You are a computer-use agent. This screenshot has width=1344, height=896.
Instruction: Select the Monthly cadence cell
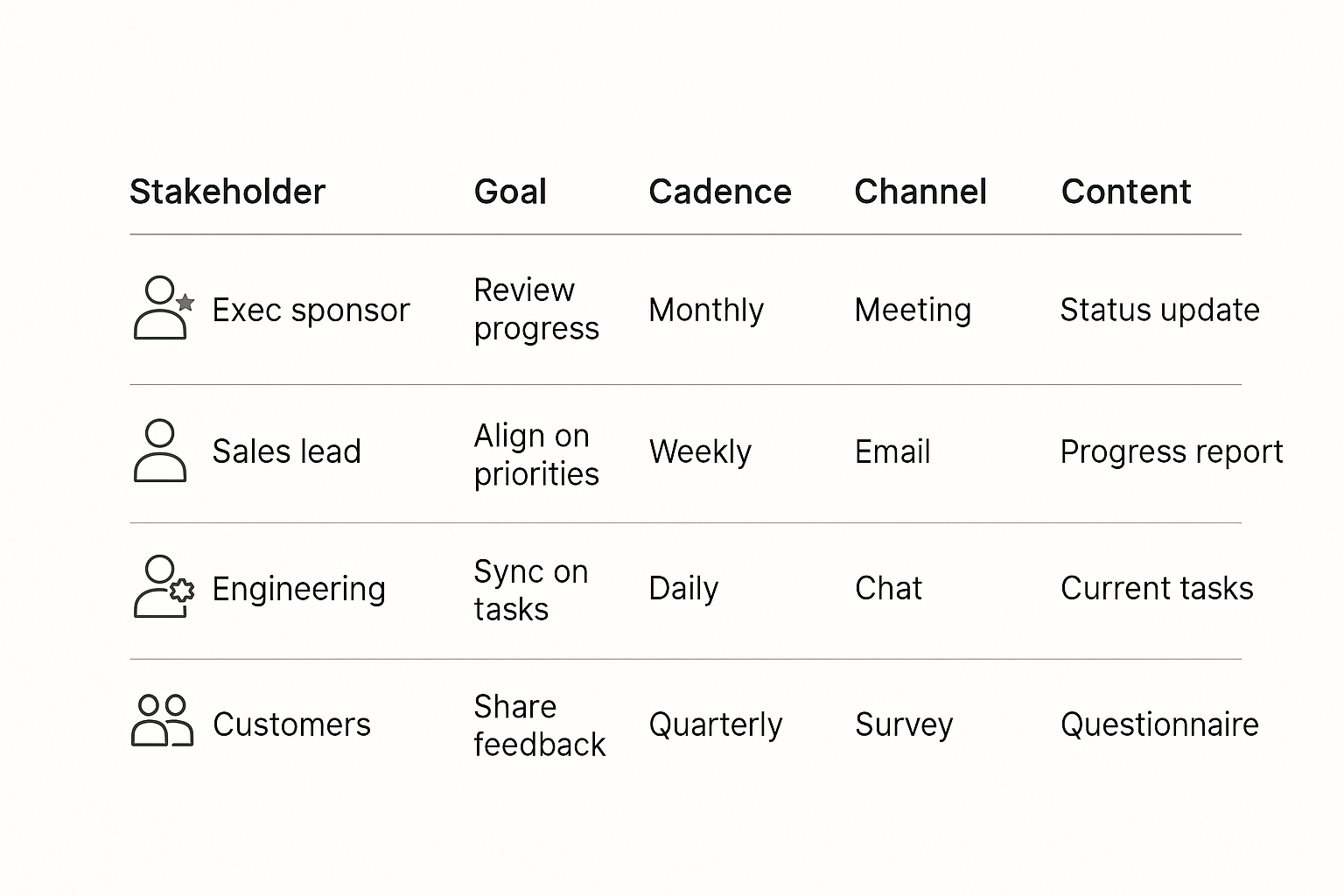[x=706, y=310]
